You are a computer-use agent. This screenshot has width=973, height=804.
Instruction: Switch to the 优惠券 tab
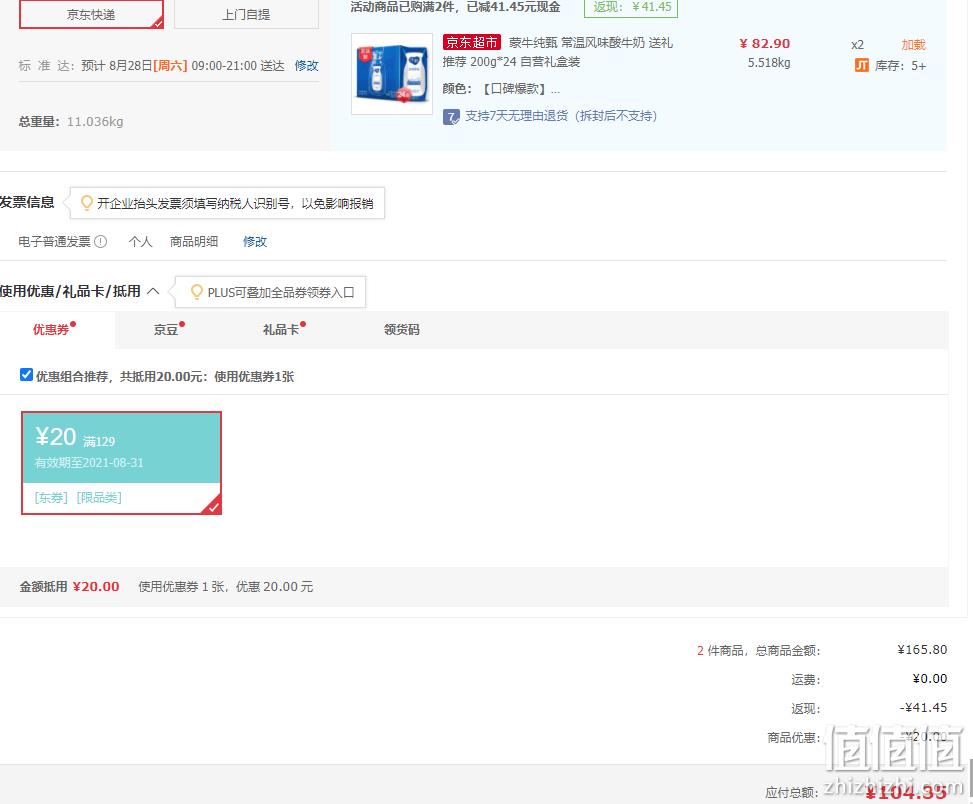(x=51, y=329)
